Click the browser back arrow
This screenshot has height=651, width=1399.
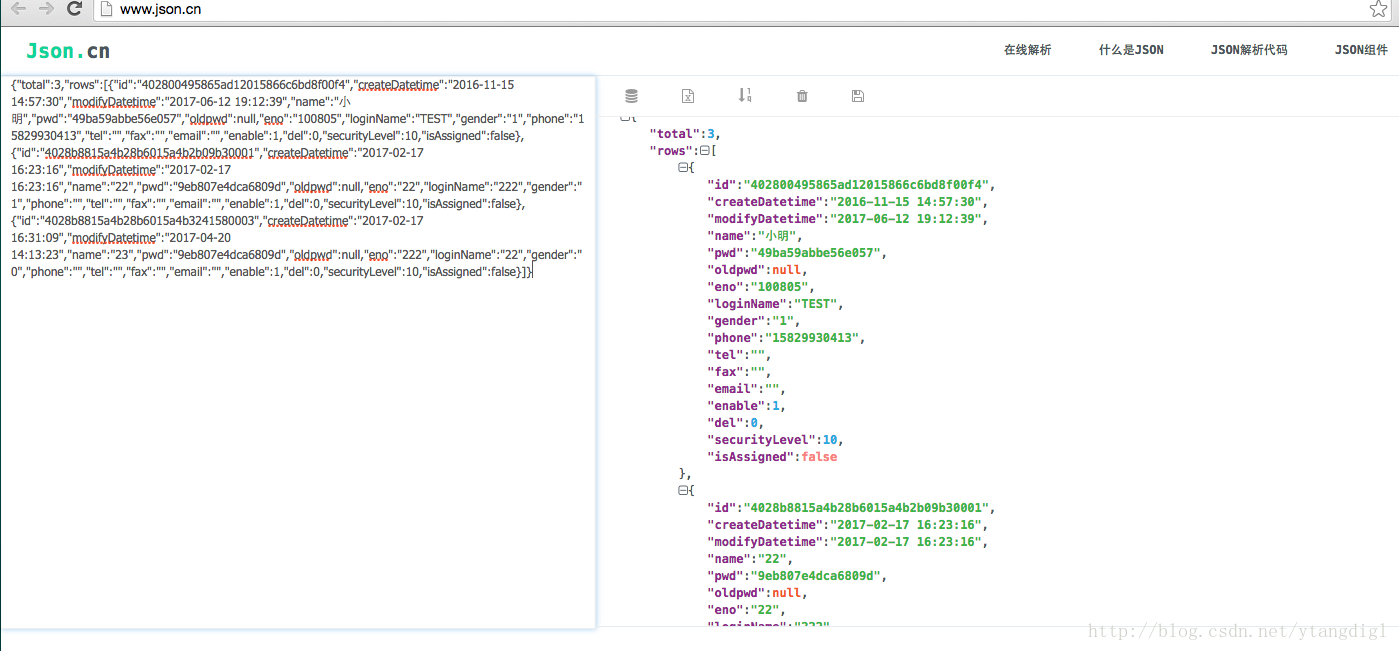(x=18, y=9)
